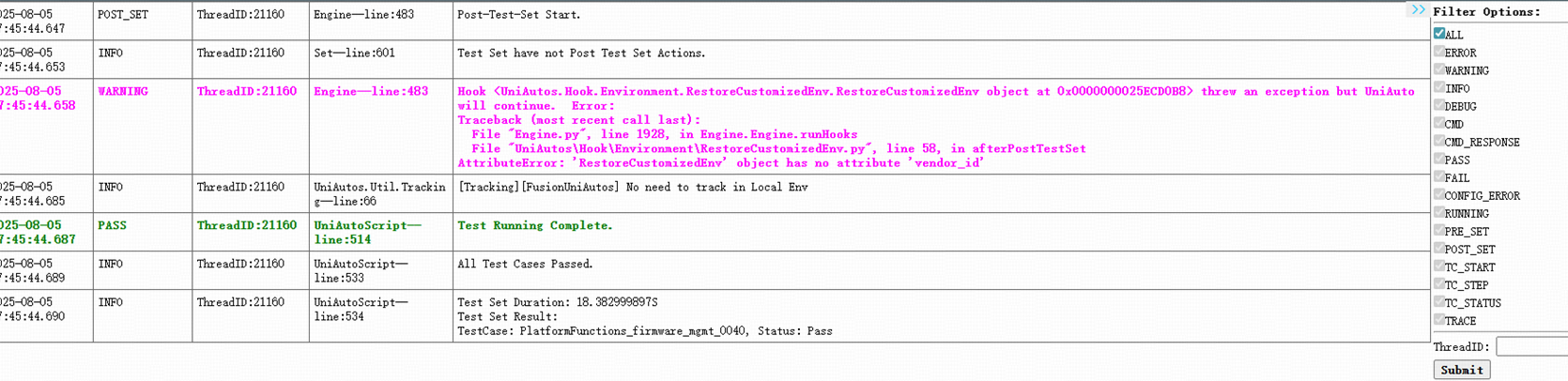This screenshot has width=1568, height=381.
Task: Enable the TC_START filter checkbox
Action: click(1439, 266)
